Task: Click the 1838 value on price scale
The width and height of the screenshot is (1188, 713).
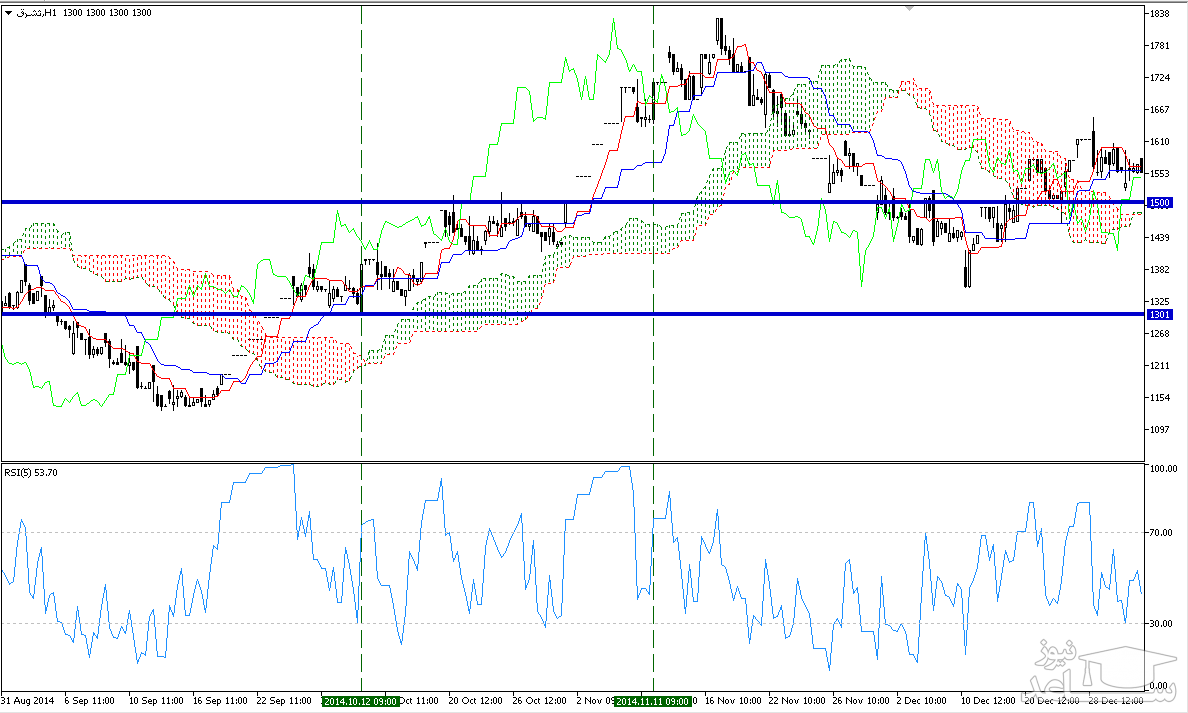Action: coord(1161,14)
